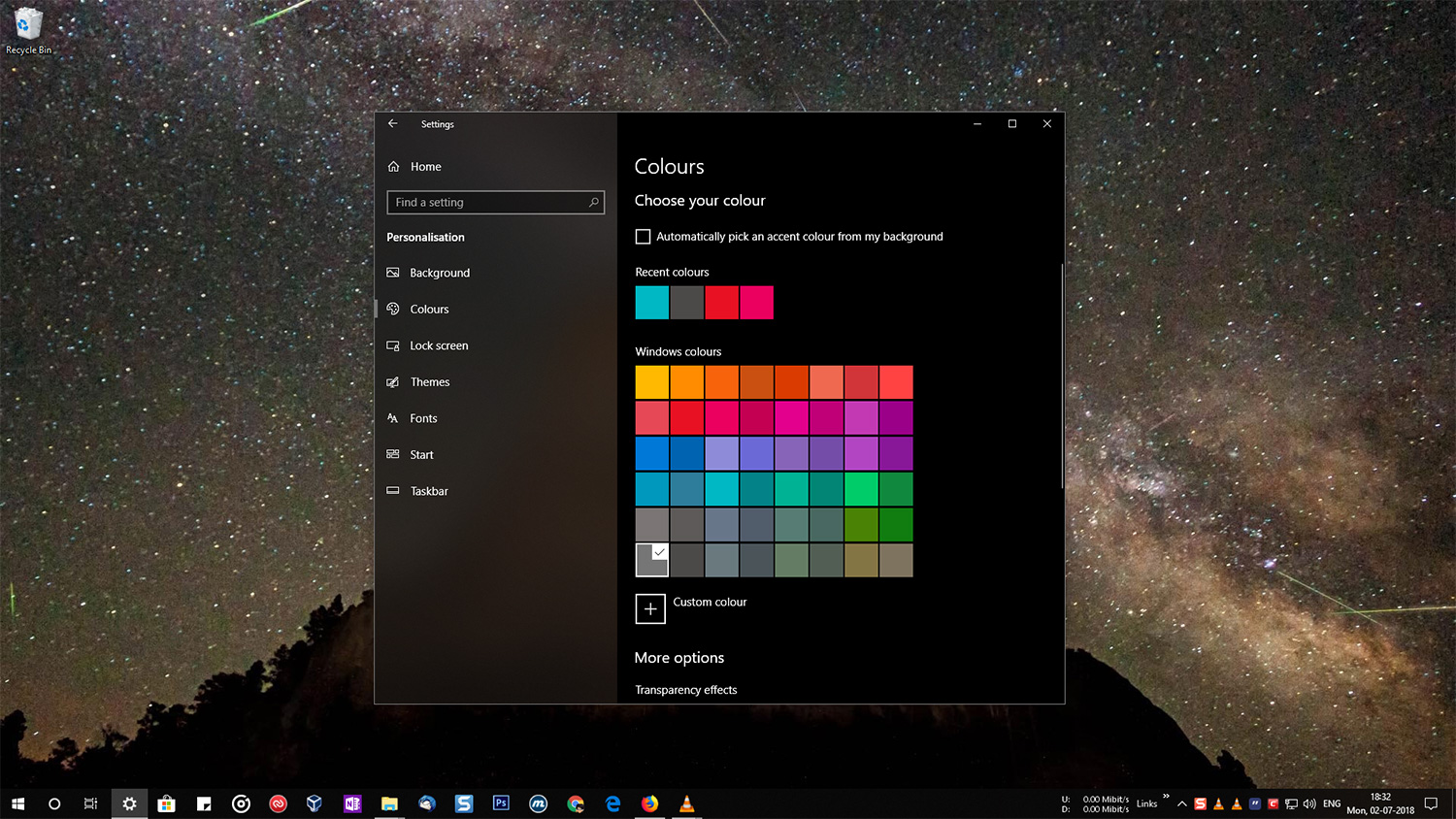Image resolution: width=1456 pixels, height=819 pixels.
Task: Open the Background settings
Action: [x=439, y=273]
